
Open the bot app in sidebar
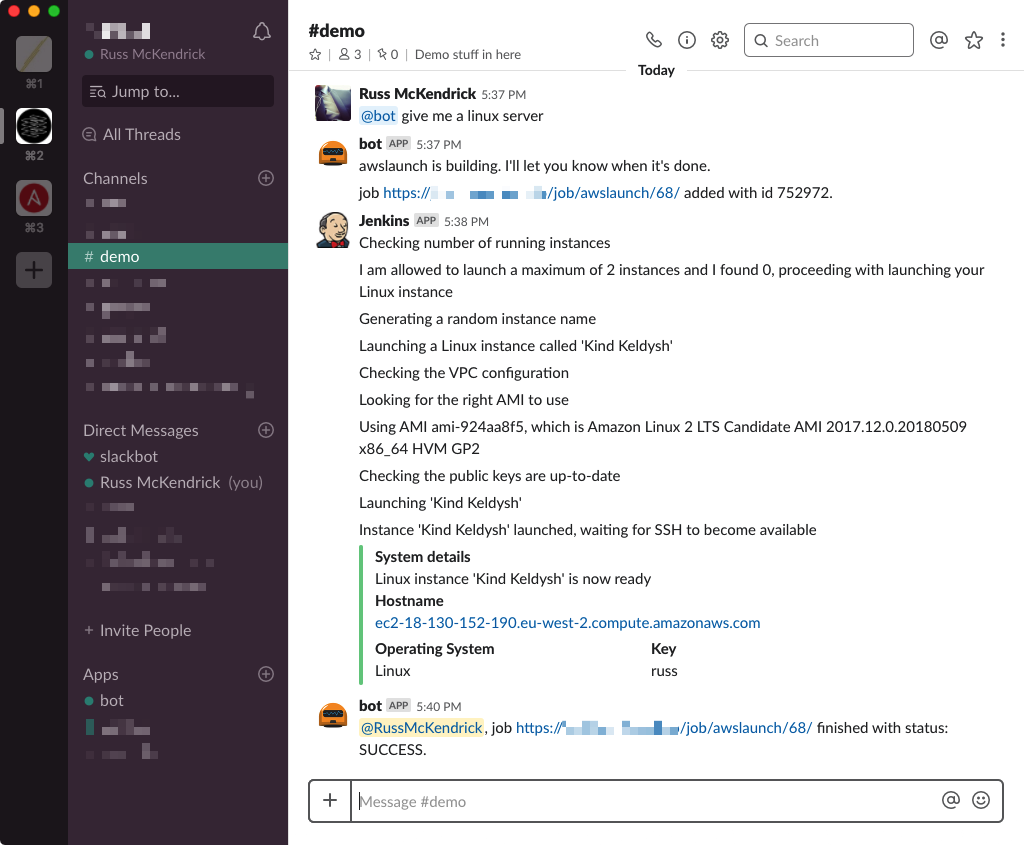click(104, 701)
